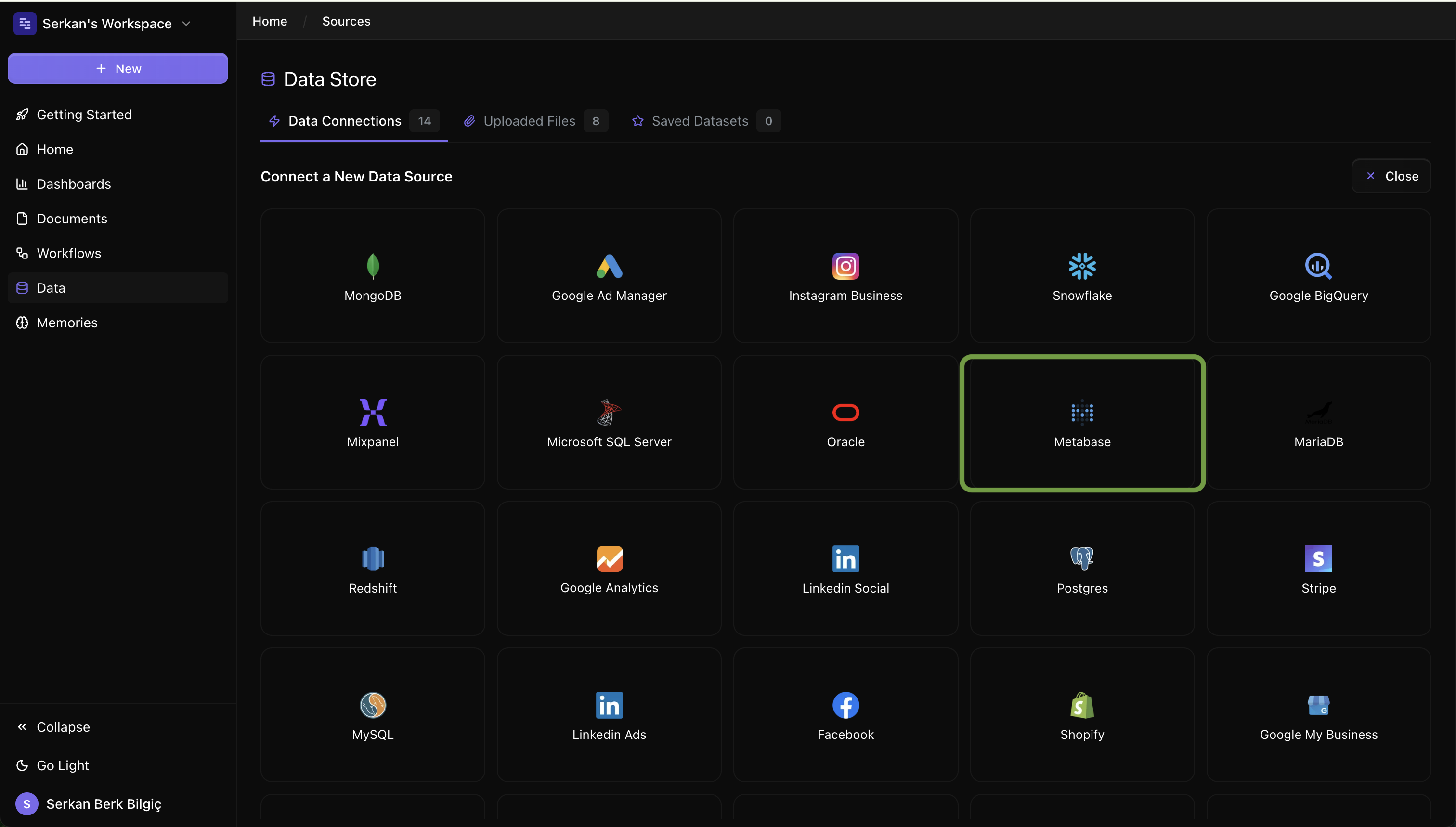This screenshot has height=827, width=1456.
Task: Click the Data Connections count badge 14
Action: (424, 121)
